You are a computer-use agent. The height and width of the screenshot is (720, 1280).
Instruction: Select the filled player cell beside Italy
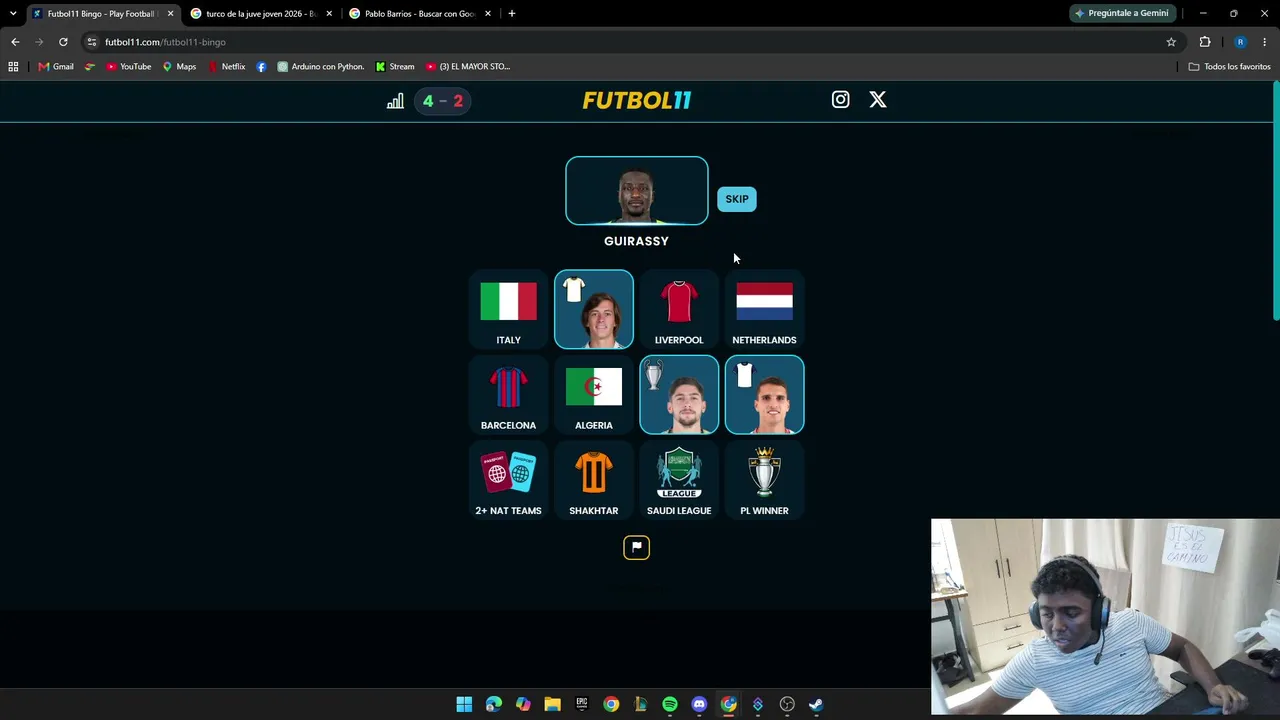pyautogui.click(x=594, y=310)
